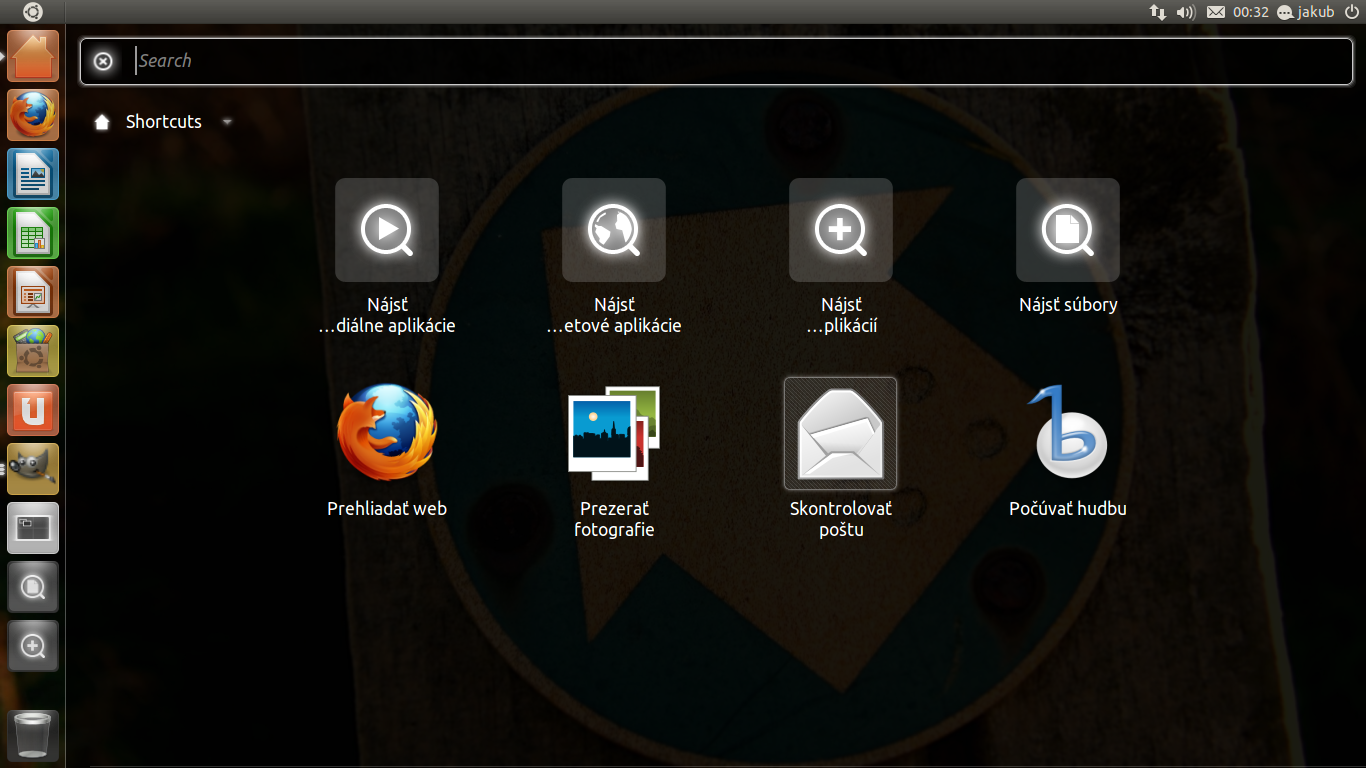The height and width of the screenshot is (768, 1366).
Task: Open Ubuntu Software Center in the launcher
Action: click(x=33, y=351)
